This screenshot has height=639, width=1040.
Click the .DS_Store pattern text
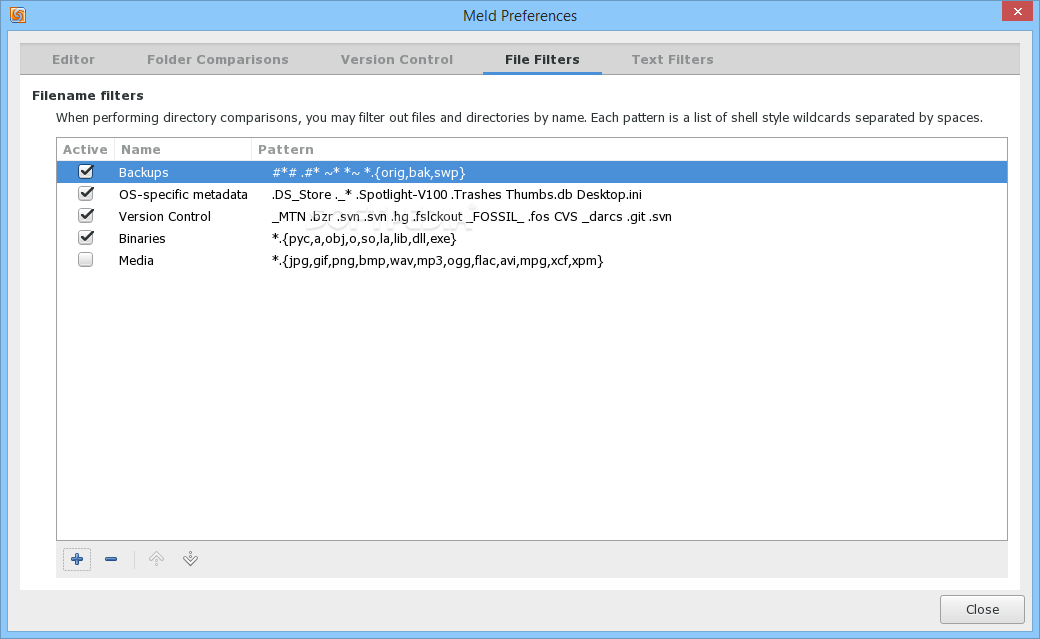pos(456,194)
